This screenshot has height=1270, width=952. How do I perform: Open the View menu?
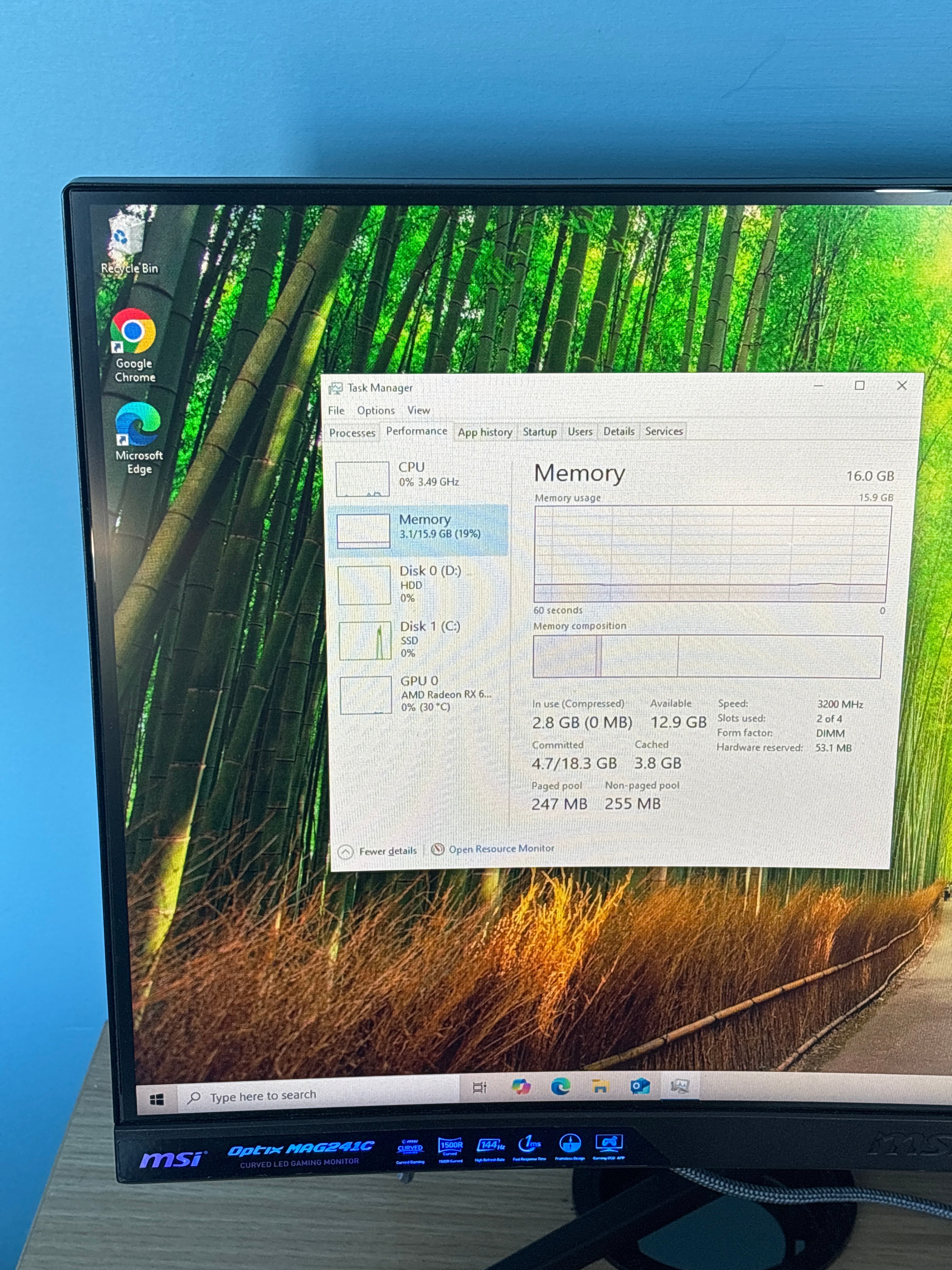[418, 410]
